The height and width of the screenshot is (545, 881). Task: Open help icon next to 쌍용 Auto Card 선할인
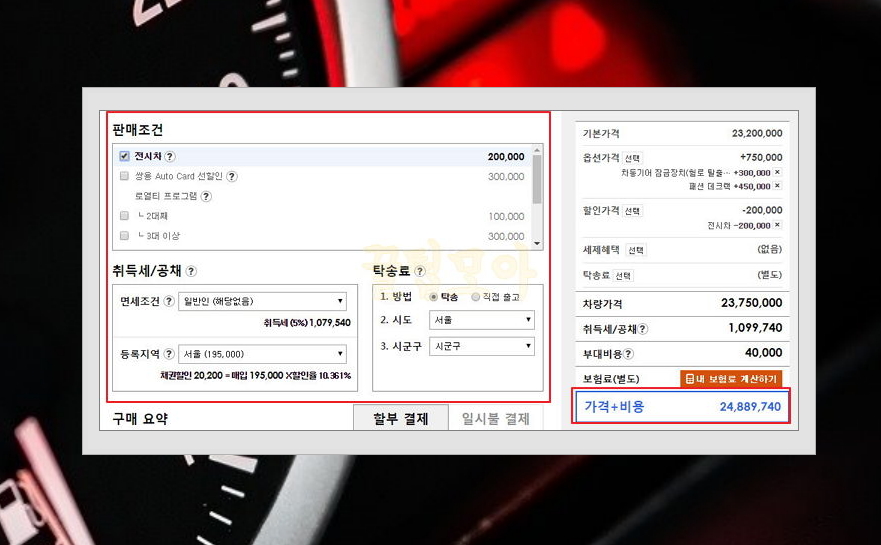231,176
